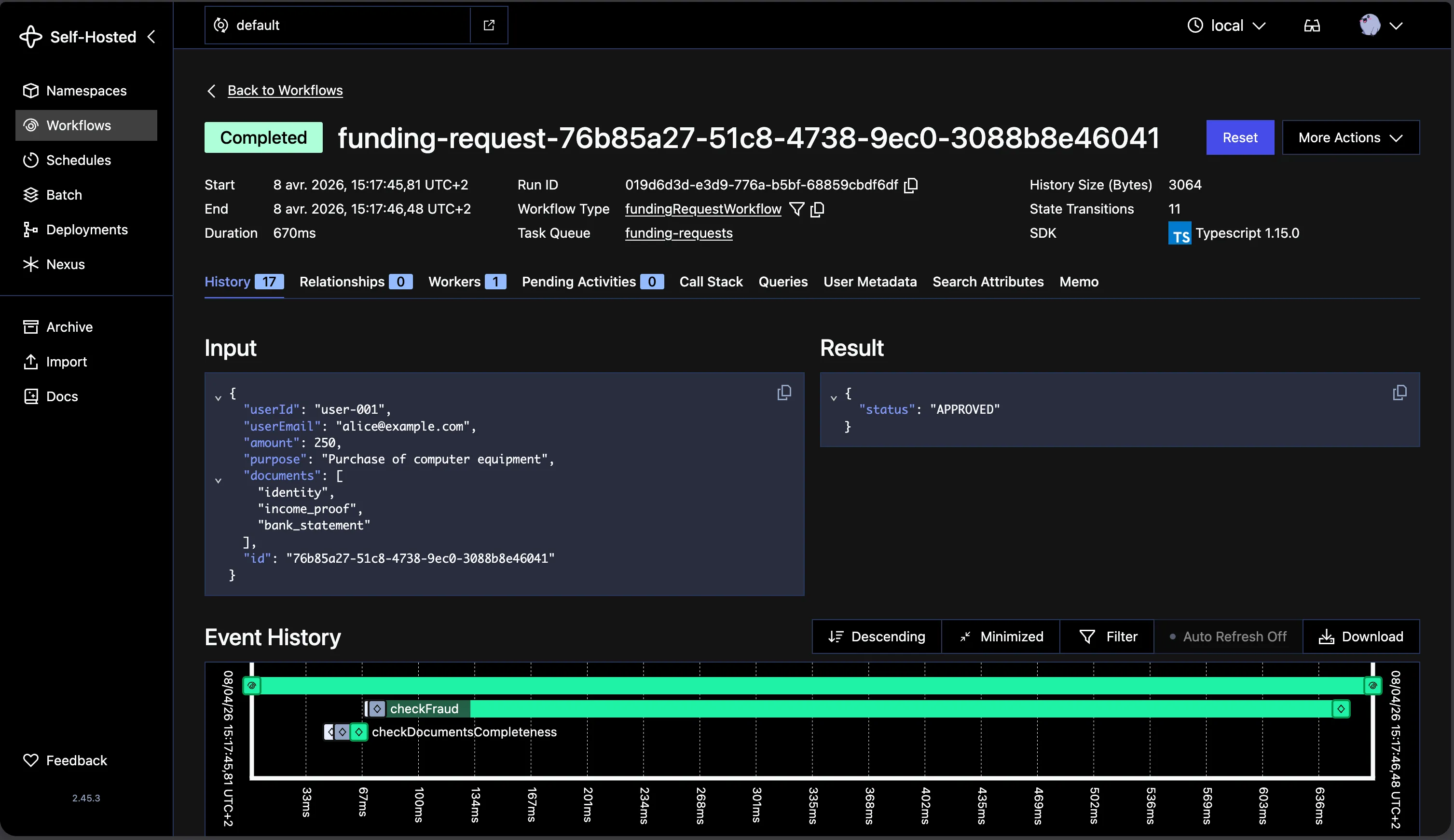Filter by fundingRequestWorkflow using the funnel icon

click(797, 209)
